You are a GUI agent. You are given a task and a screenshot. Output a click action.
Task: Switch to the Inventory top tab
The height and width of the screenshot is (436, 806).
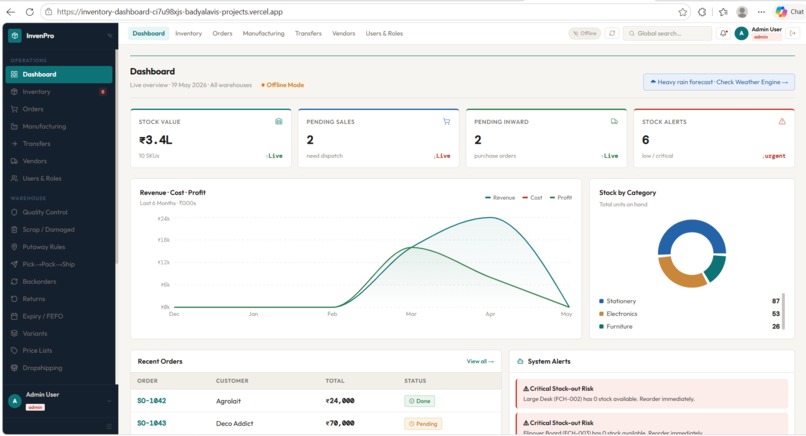point(188,33)
